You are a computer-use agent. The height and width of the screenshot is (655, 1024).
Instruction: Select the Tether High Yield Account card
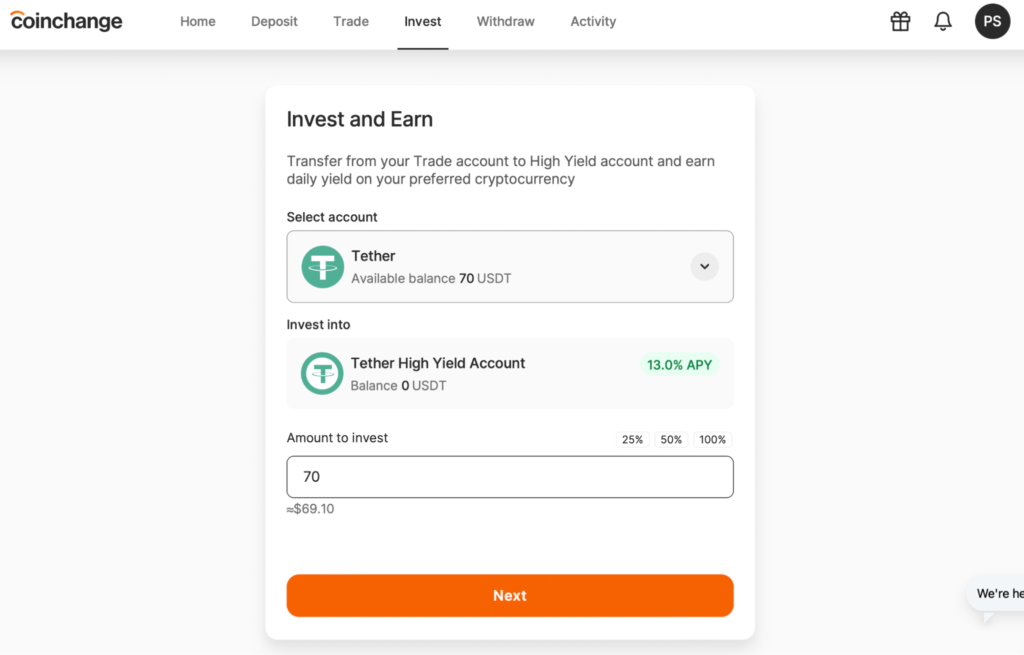click(510, 373)
